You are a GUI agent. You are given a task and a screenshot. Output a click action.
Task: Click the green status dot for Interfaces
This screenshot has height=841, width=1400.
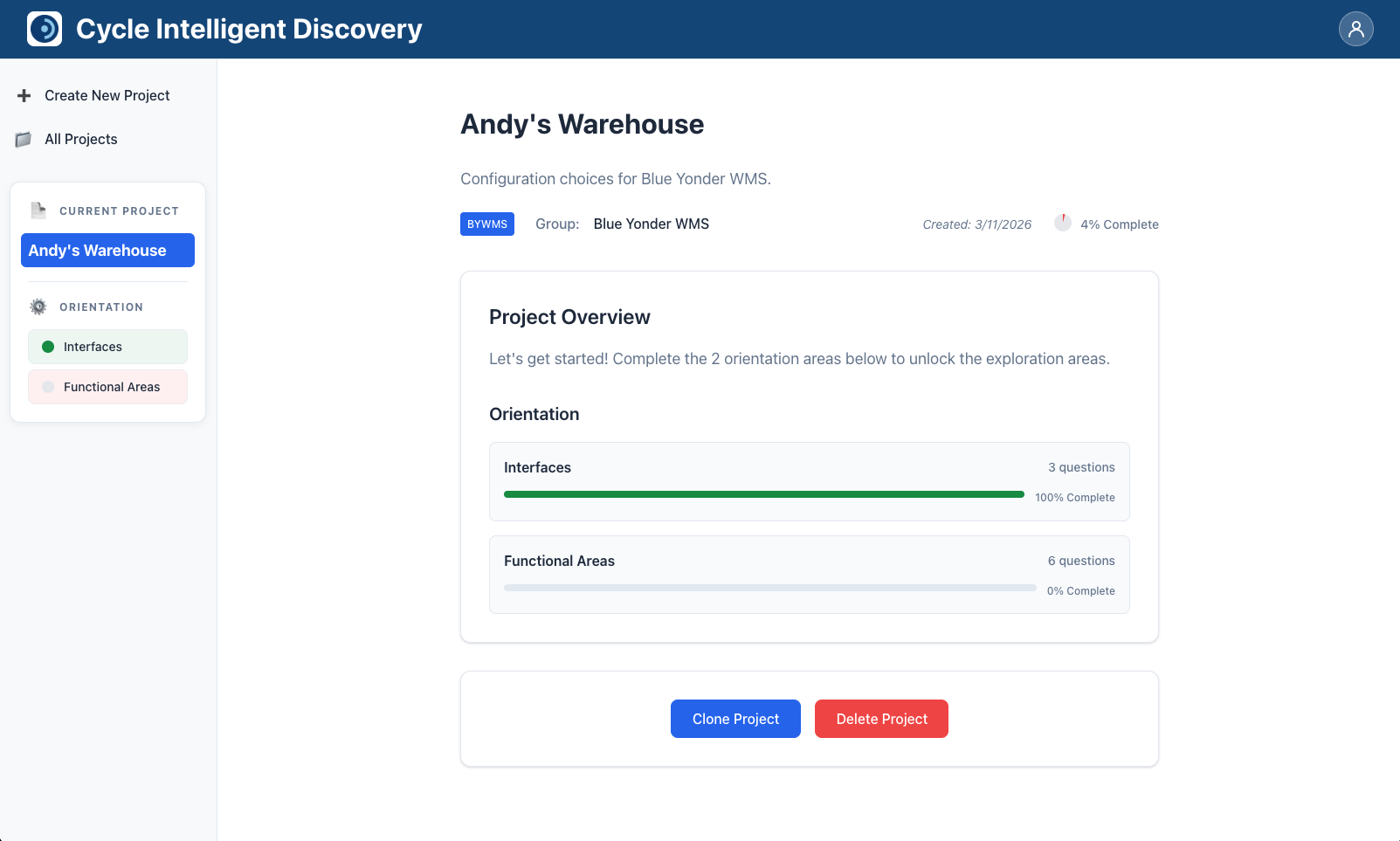coord(48,347)
